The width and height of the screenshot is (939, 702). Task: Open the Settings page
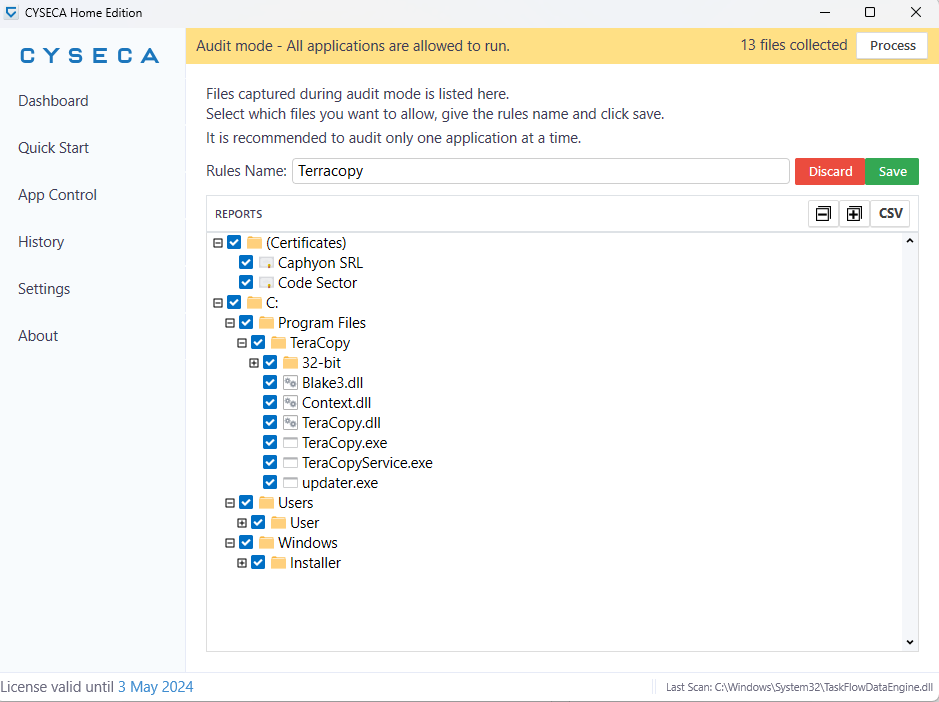44,289
